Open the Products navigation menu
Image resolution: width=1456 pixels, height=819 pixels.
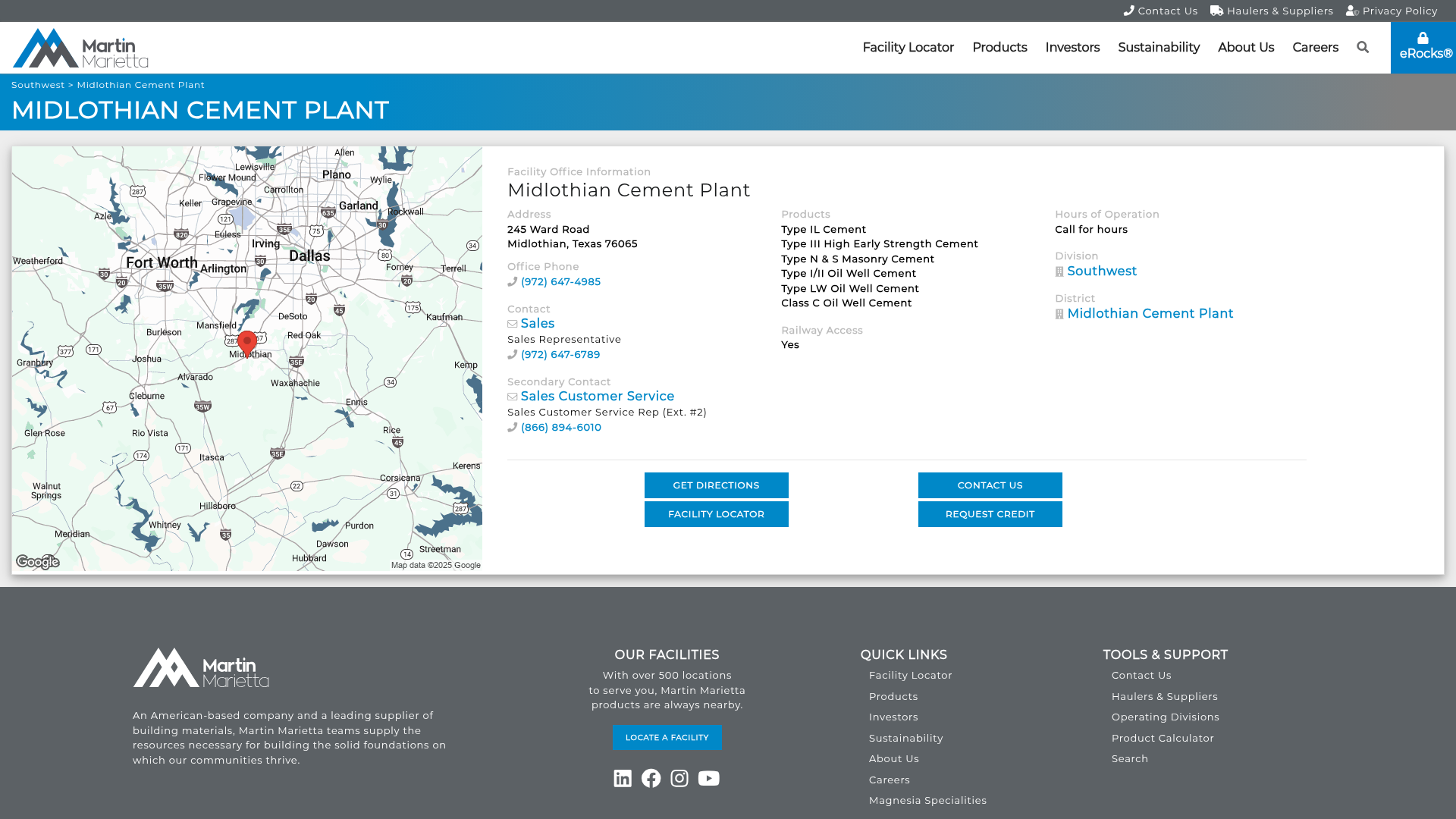click(999, 47)
